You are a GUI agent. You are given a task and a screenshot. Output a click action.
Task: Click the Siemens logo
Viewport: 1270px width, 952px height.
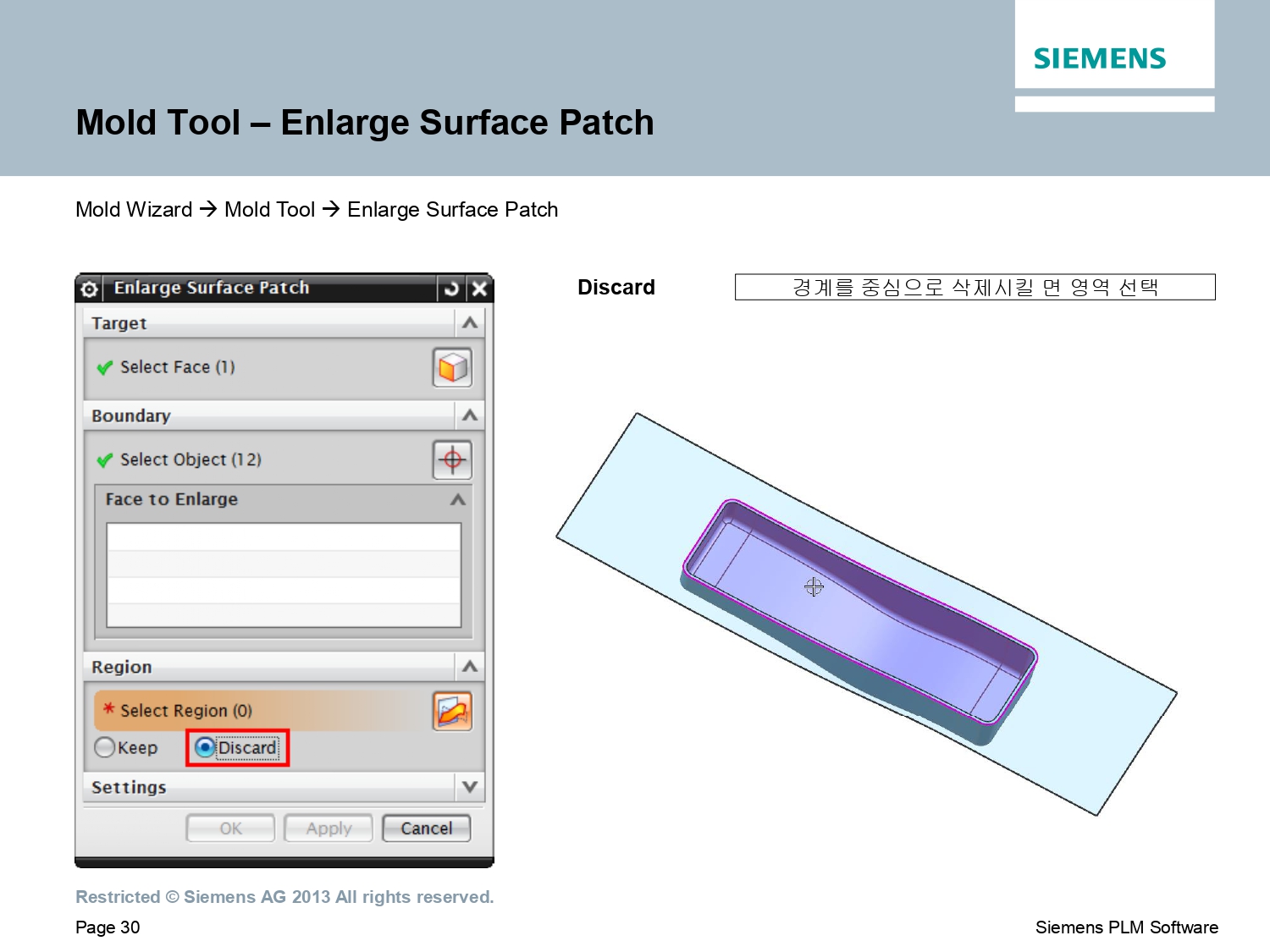(1100, 58)
